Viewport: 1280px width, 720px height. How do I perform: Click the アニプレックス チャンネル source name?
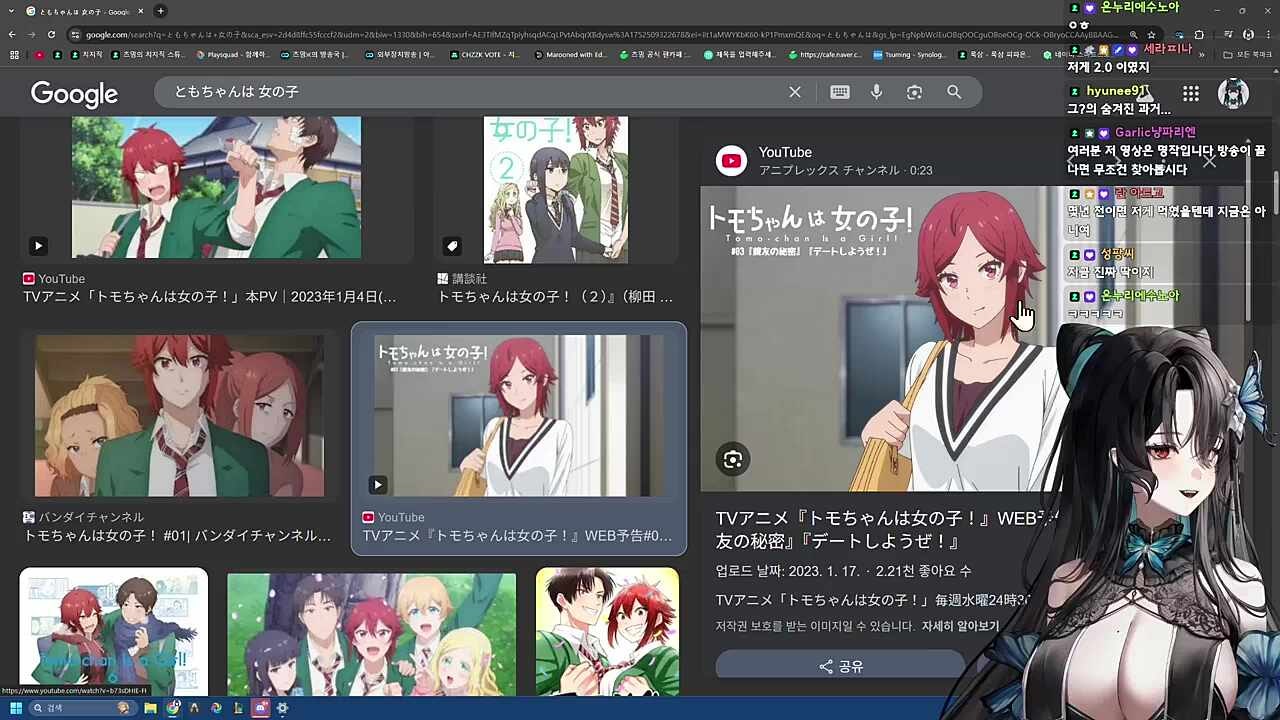coord(829,171)
